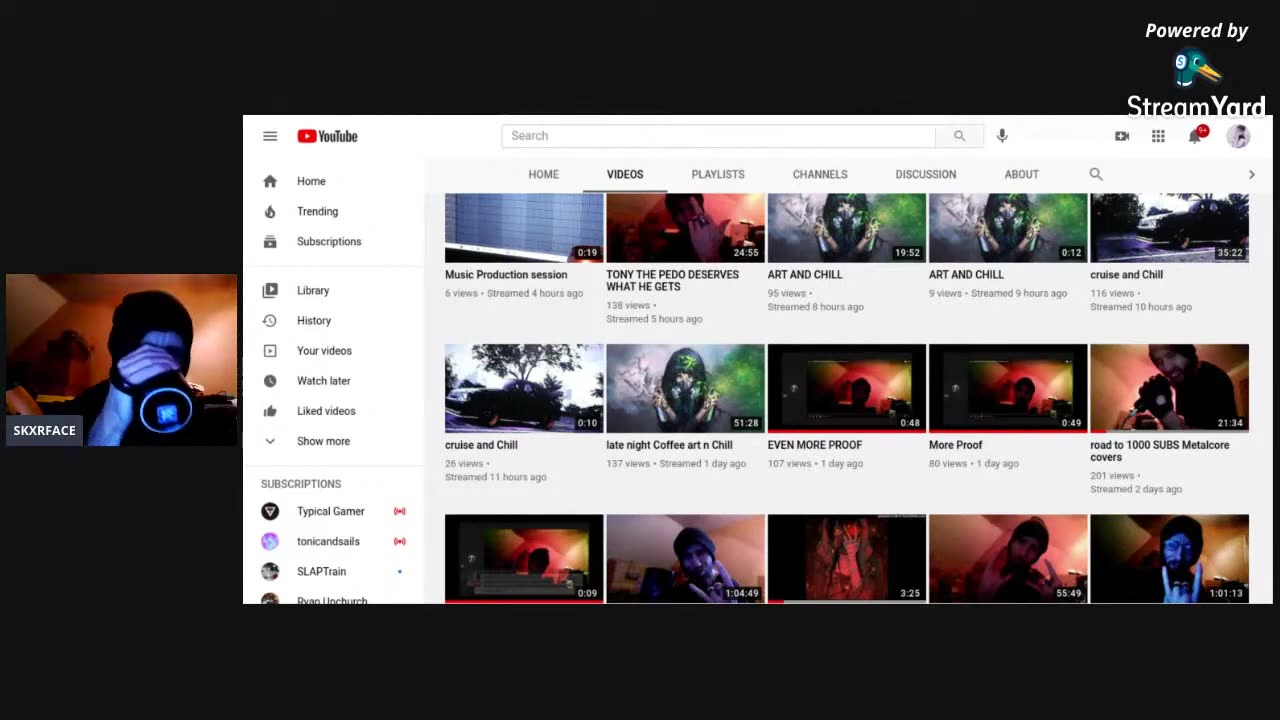Click into the Search input field
This screenshot has width=1280, height=720.
pyautogui.click(x=718, y=136)
